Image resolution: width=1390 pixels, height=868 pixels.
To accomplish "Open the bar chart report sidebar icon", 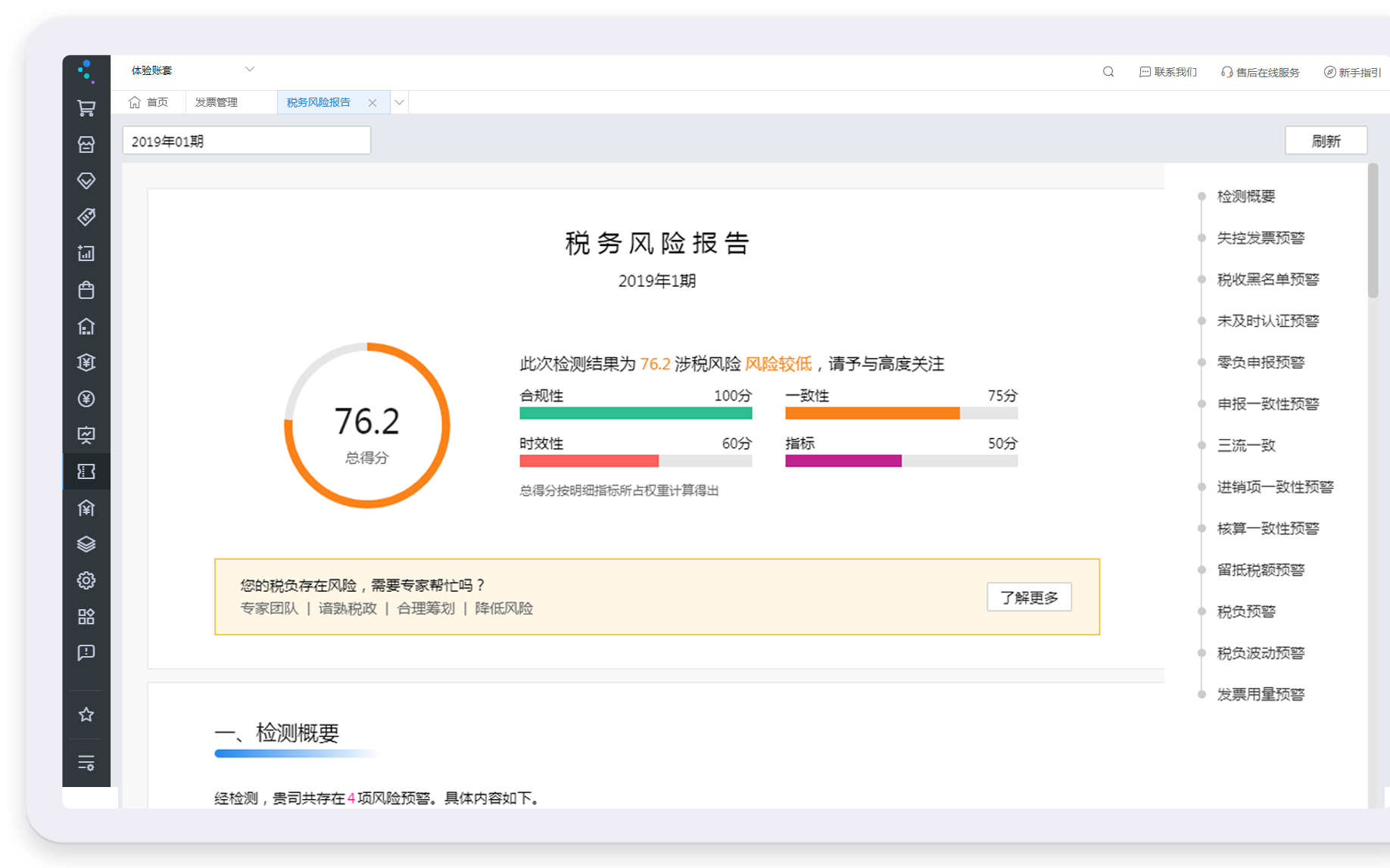I will (x=86, y=254).
